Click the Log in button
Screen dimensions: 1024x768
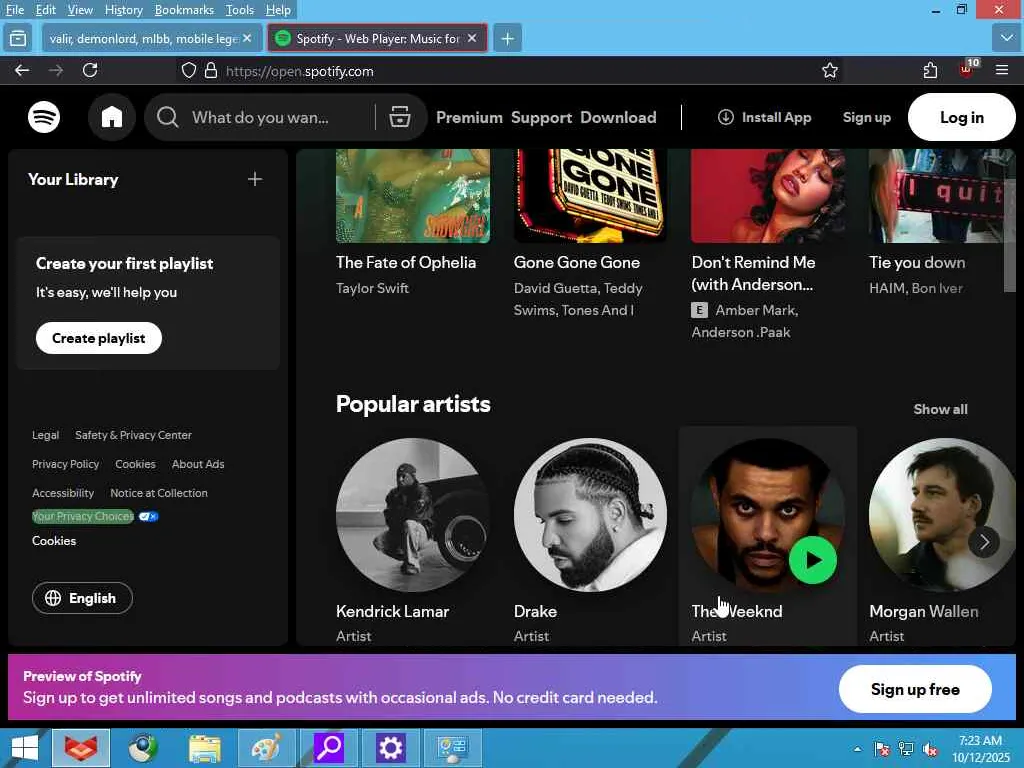961,118
